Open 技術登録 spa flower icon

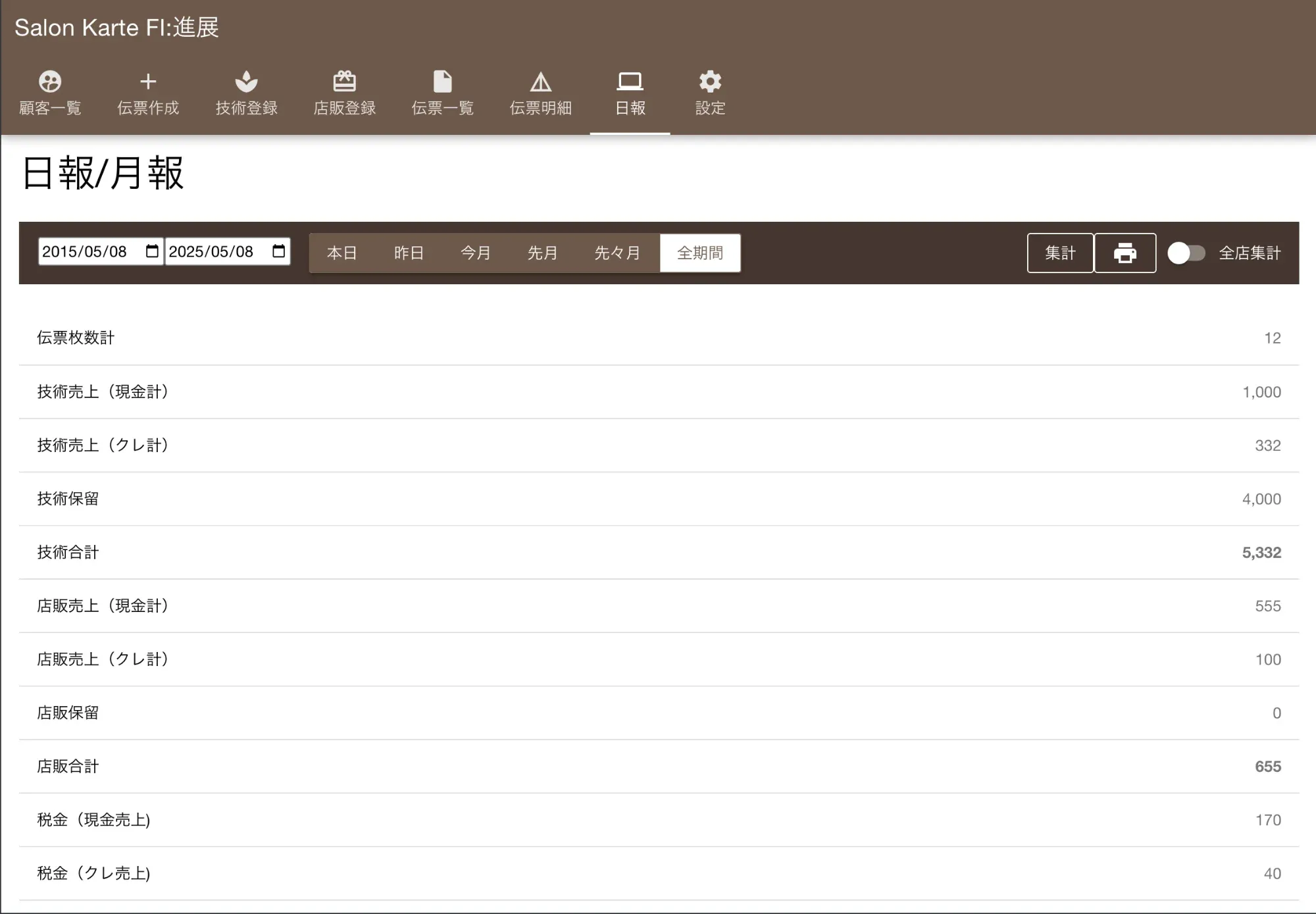tap(246, 82)
